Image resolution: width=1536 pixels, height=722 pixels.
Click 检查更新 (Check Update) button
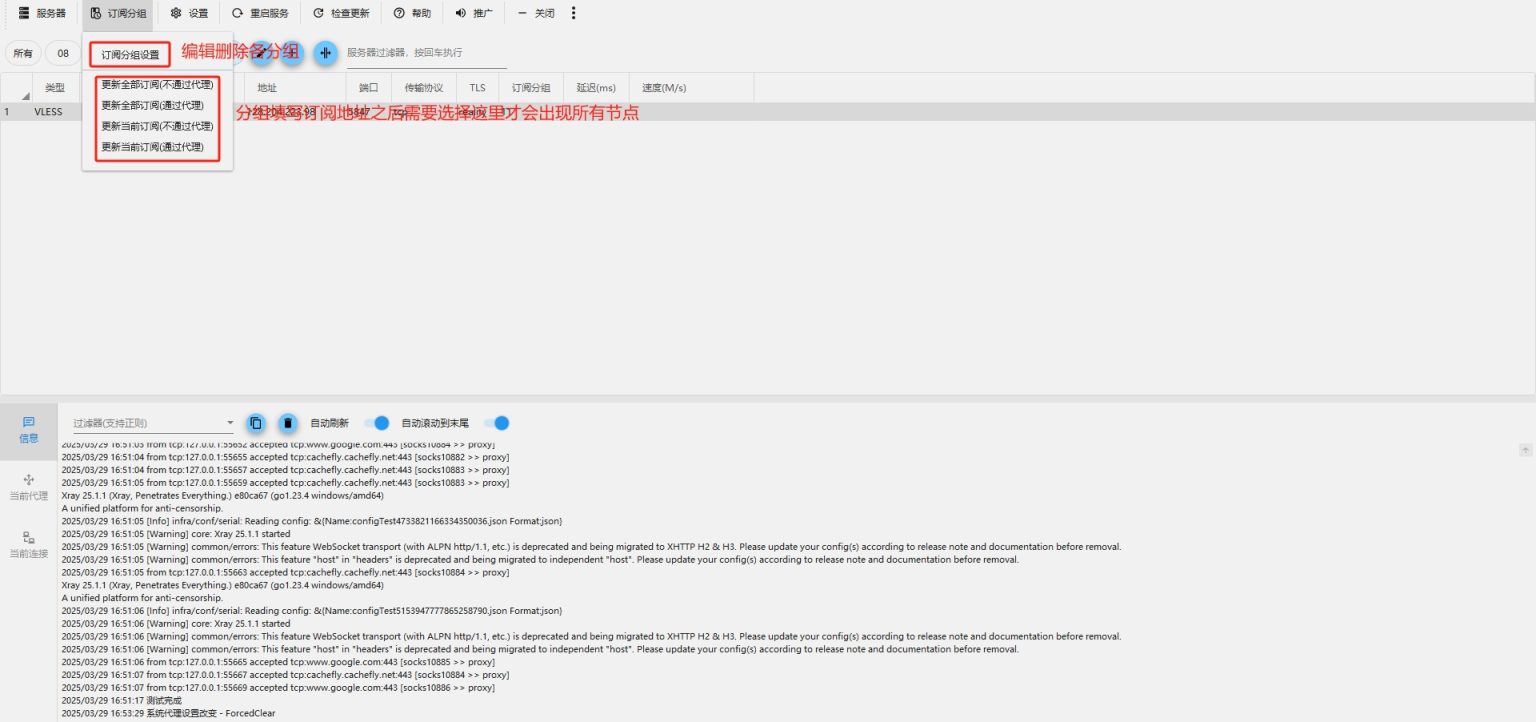point(341,13)
